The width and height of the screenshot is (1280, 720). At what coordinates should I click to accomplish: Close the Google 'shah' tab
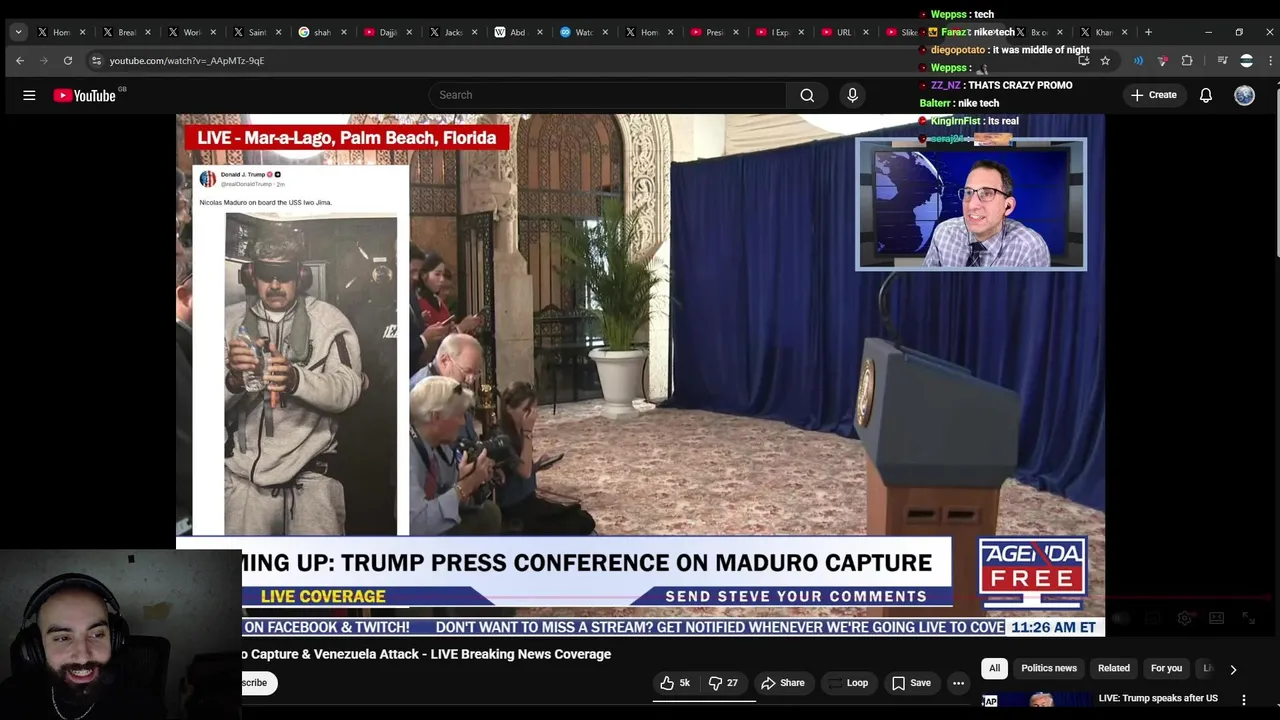[343, 32]
